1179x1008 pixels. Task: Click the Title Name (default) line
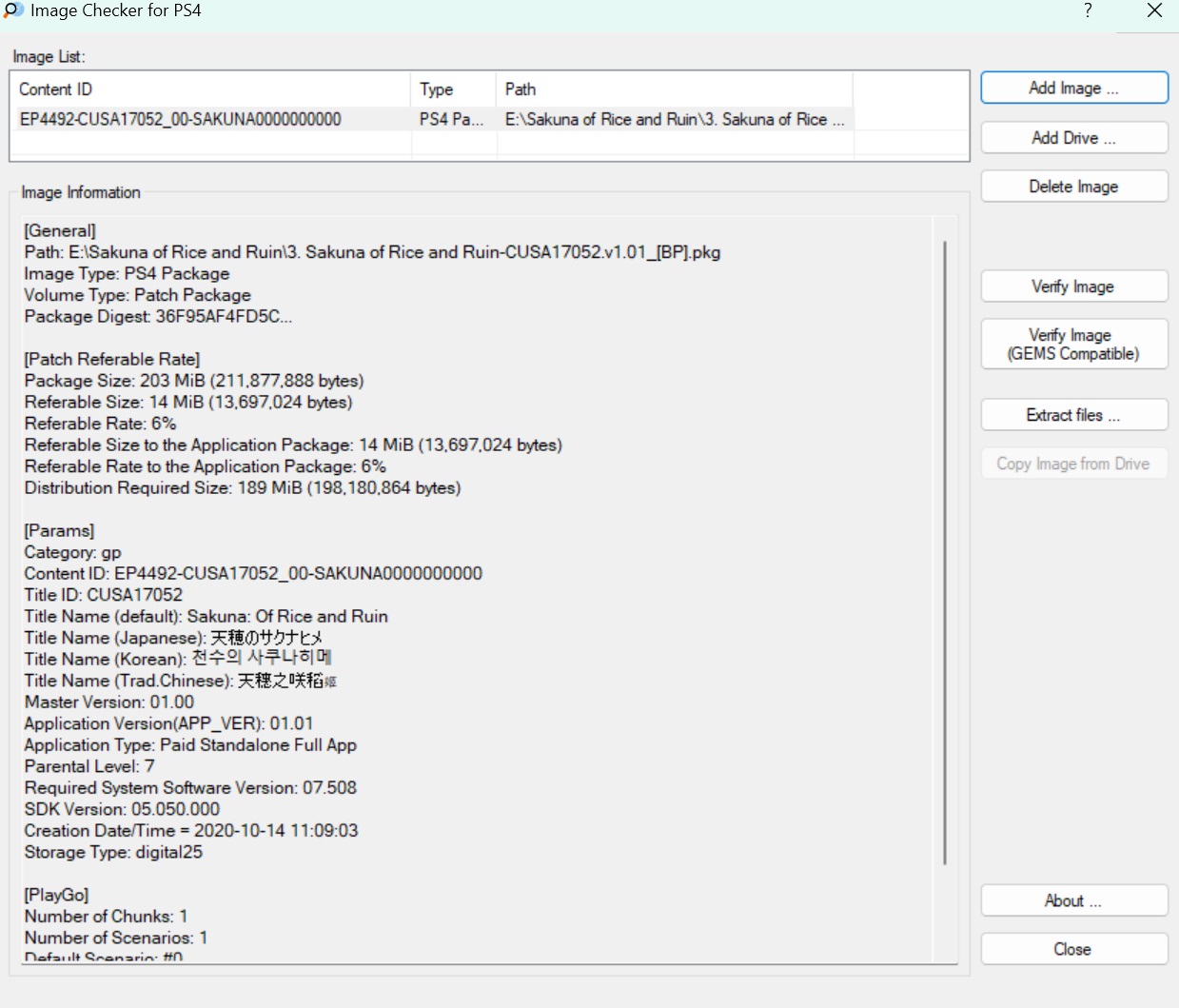pos(206,616)
